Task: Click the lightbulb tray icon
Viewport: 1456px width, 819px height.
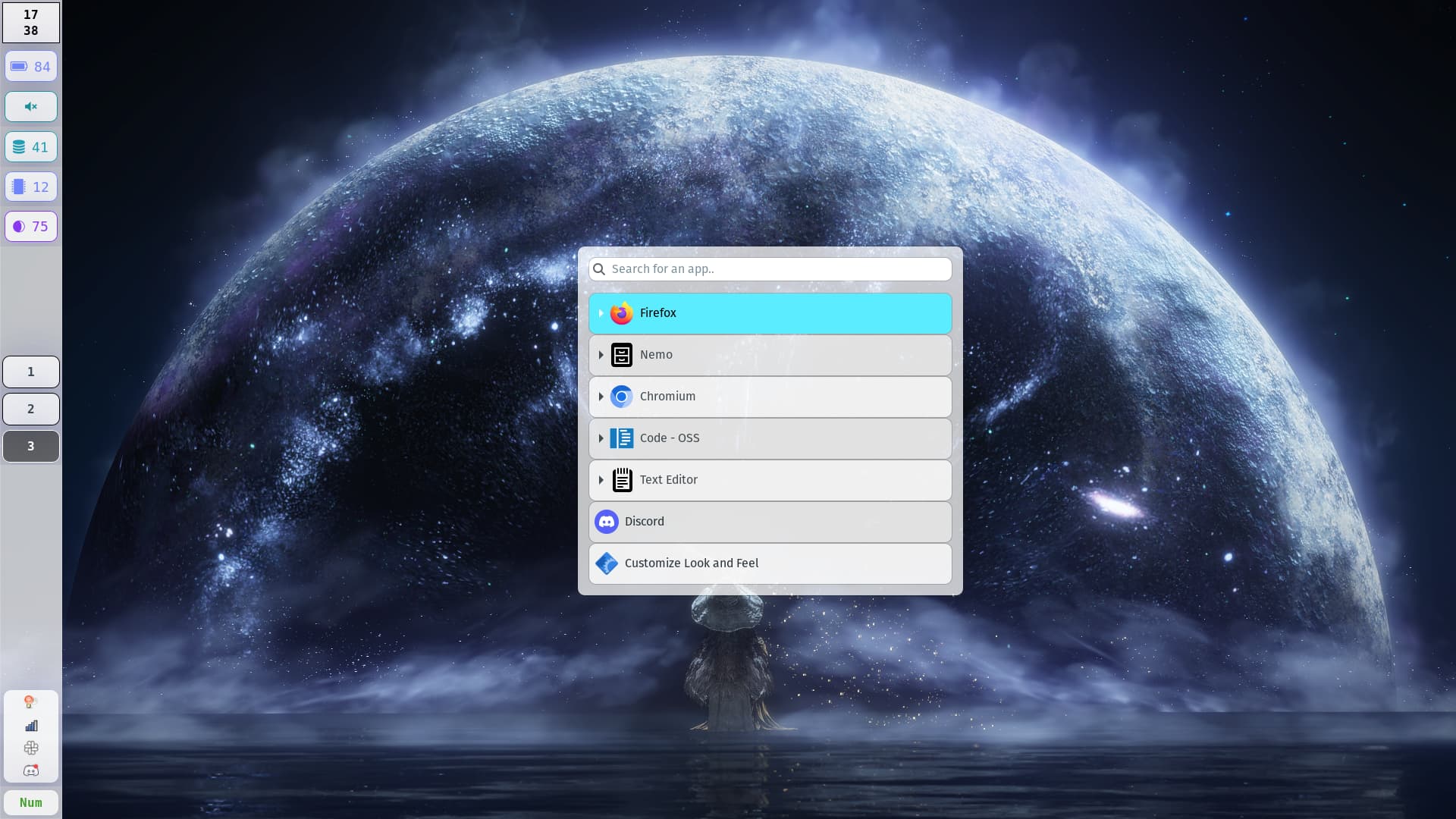Action: [31, 702]
